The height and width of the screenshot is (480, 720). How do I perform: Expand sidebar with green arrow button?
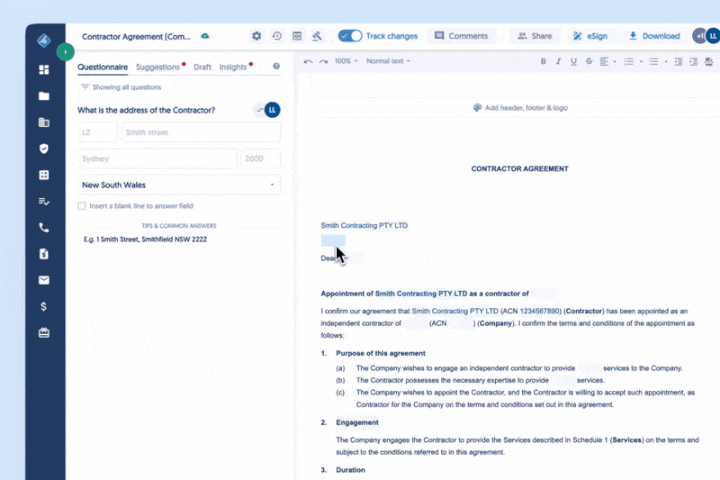pos(65,52)
